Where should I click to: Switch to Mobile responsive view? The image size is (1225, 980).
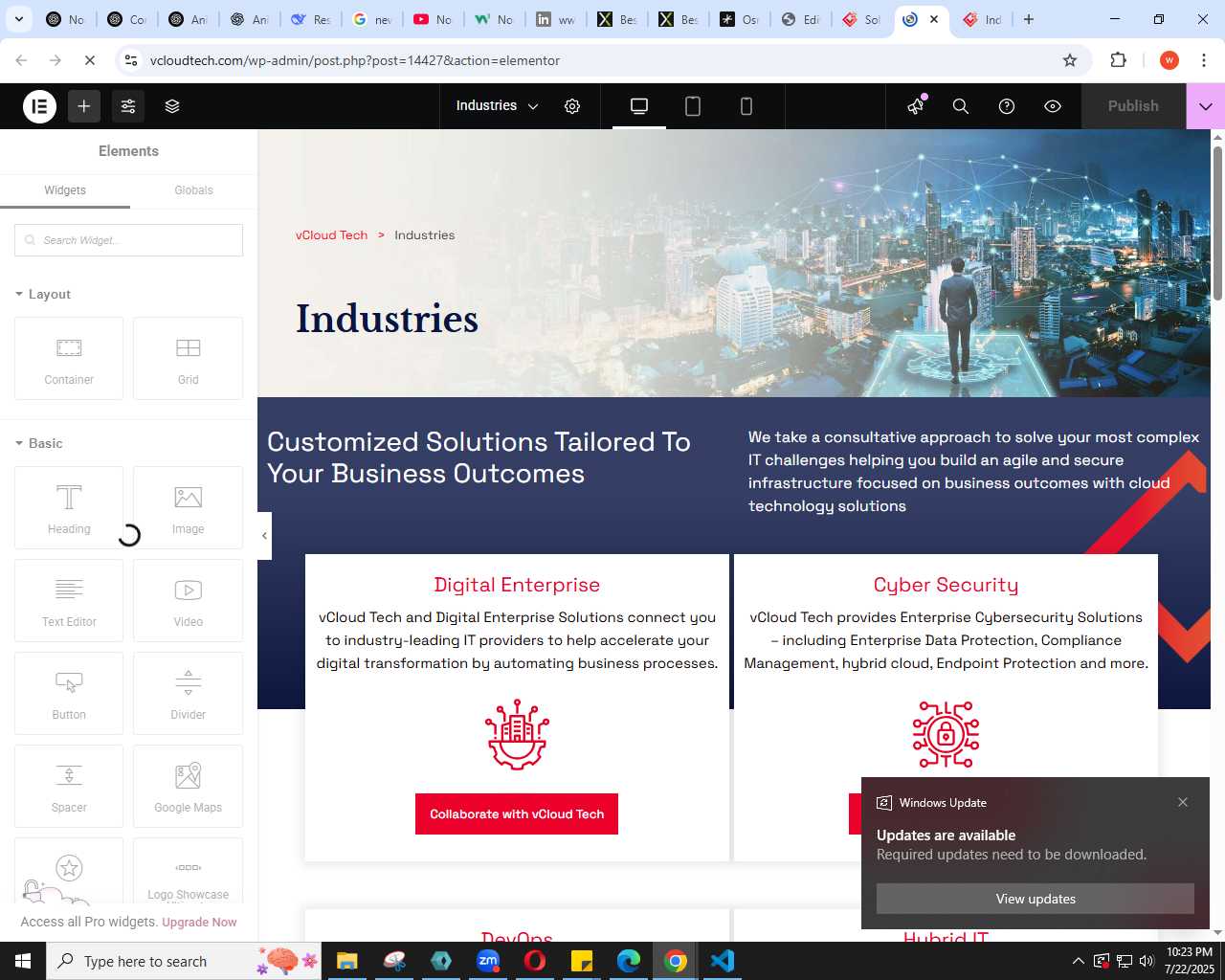pos(746,106)
